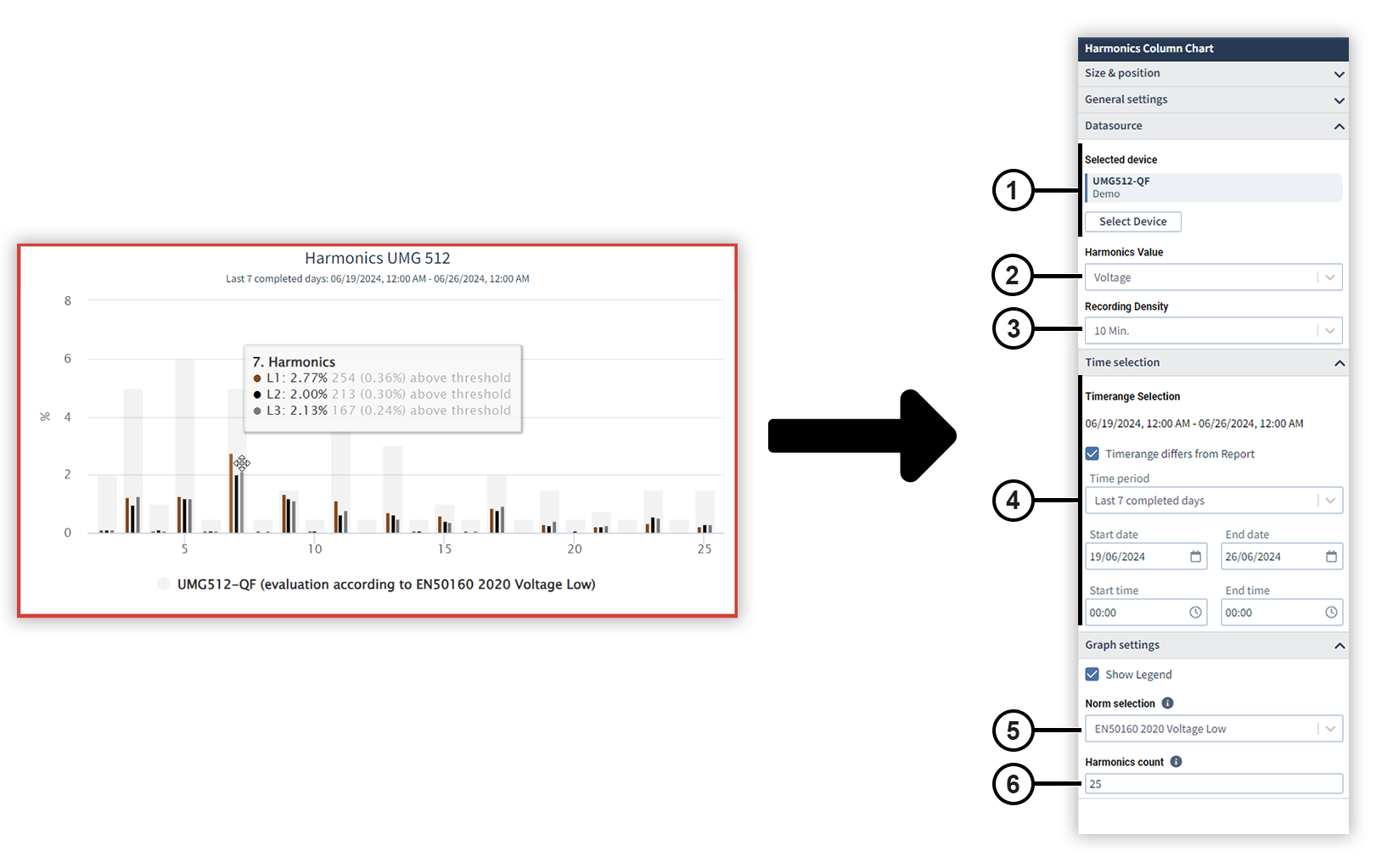The height and width of the screenshot is (868, 1393).
Task: Open the Recording Density dropdown
Action: pos(1331,330)
